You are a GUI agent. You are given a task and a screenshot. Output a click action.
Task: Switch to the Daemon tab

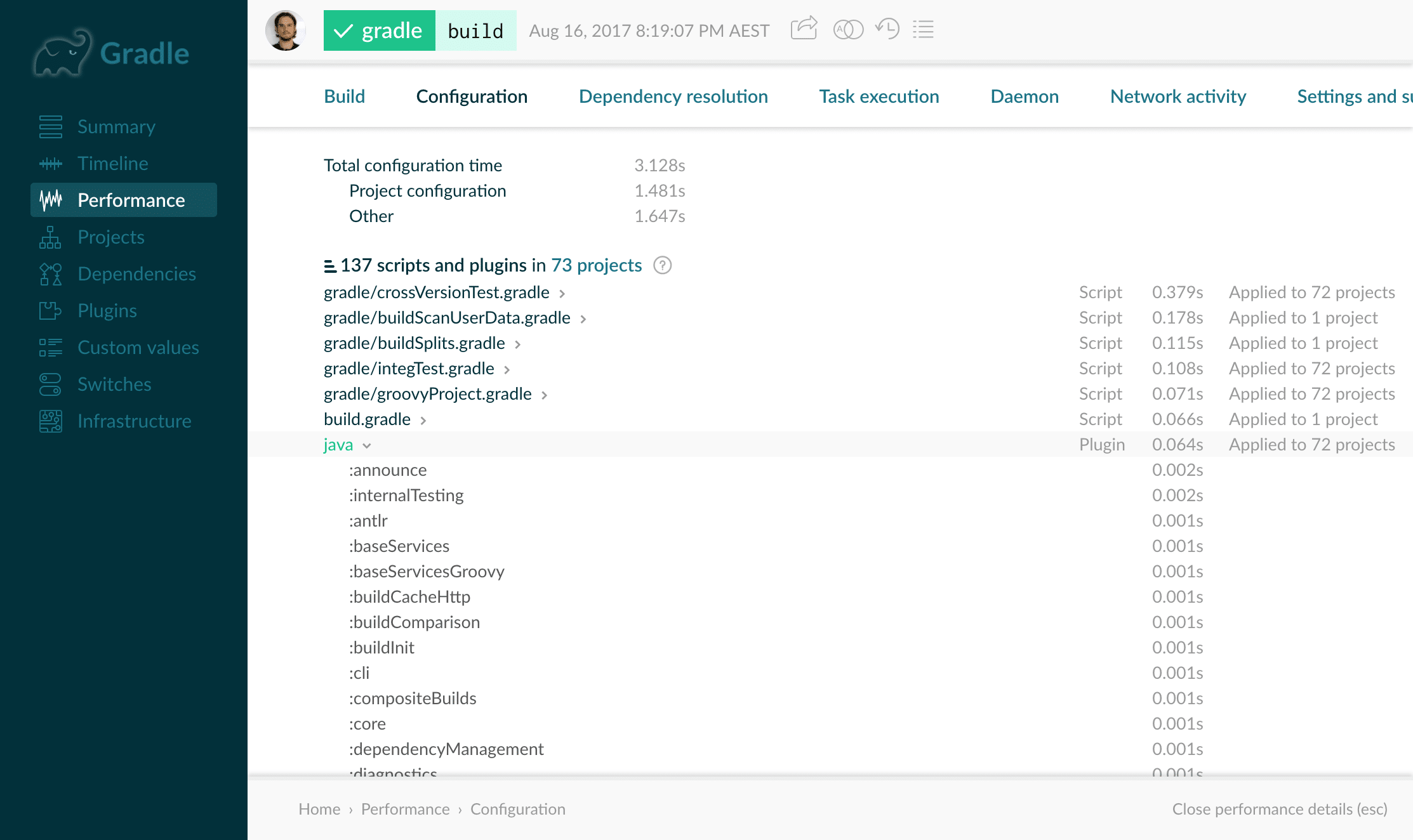[1025, 96]
